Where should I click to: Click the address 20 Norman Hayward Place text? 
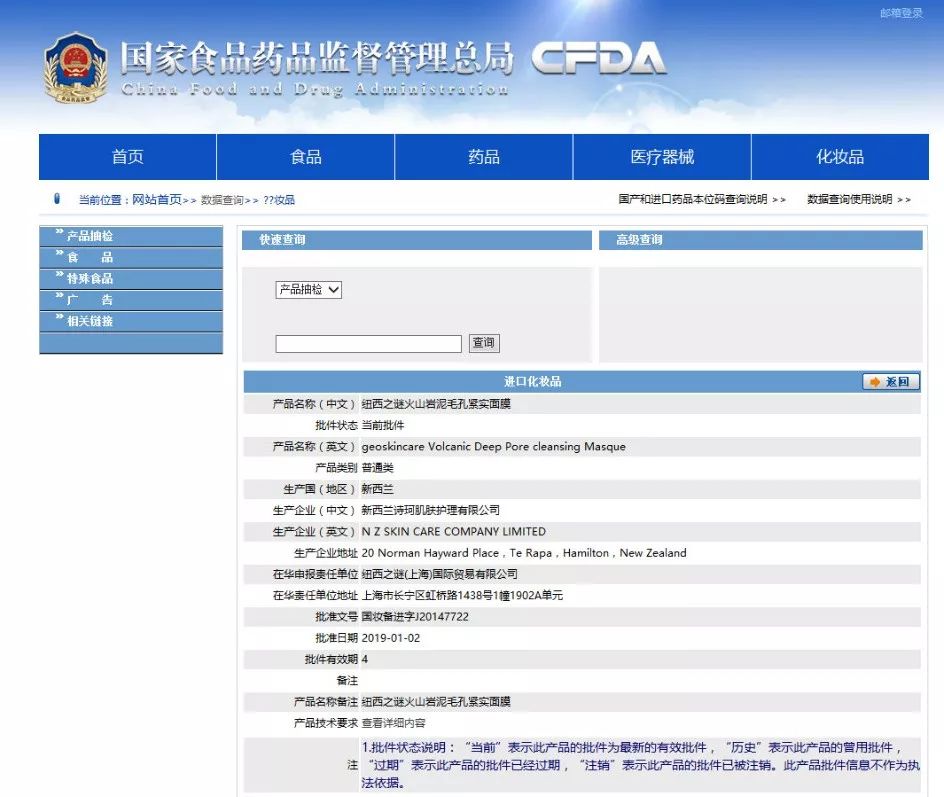coord(524,553)
